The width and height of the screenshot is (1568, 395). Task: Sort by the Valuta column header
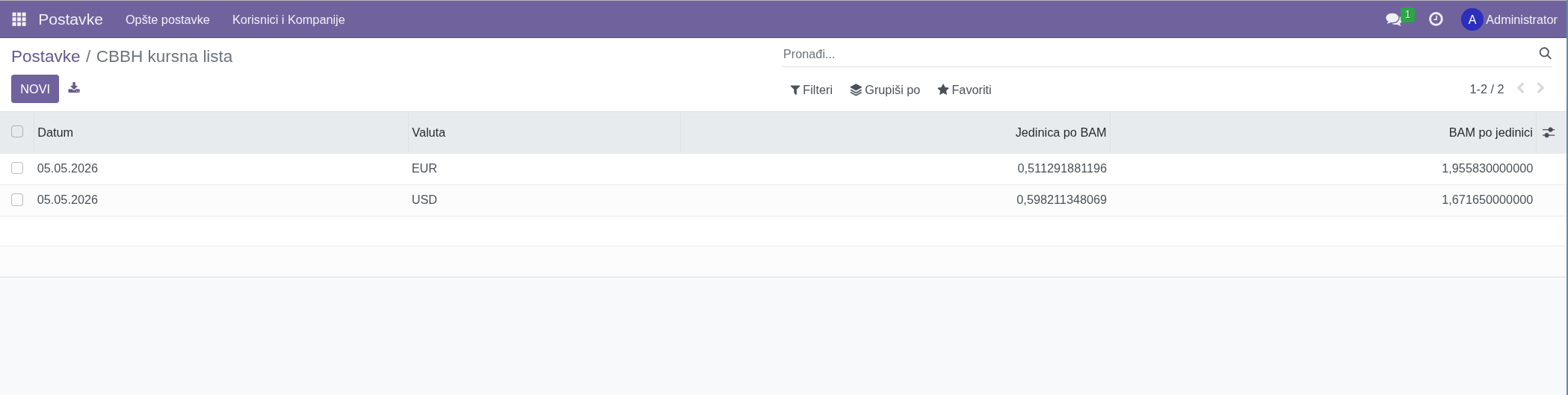coord(544,132)
